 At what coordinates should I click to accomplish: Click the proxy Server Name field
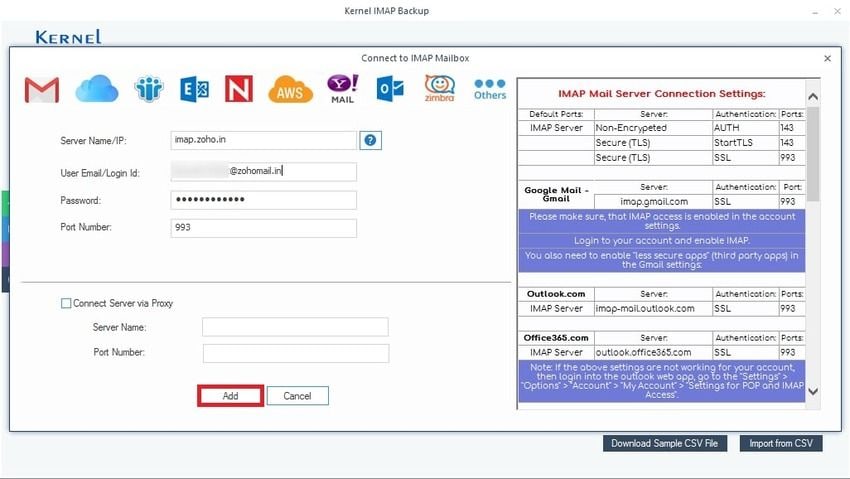pyautogui.click(x=295, y=327)
